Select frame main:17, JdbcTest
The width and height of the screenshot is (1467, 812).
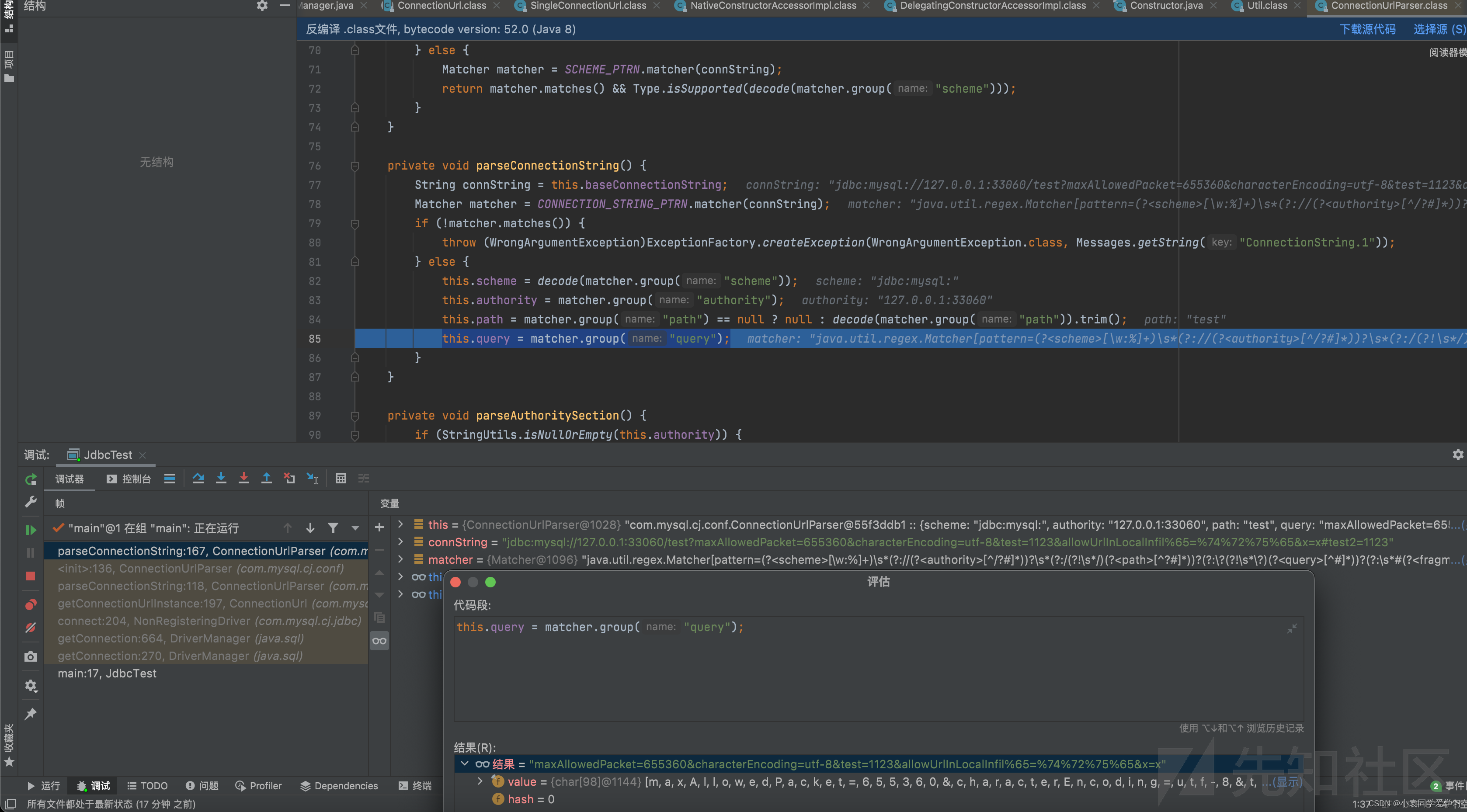(x=206, y=673)
